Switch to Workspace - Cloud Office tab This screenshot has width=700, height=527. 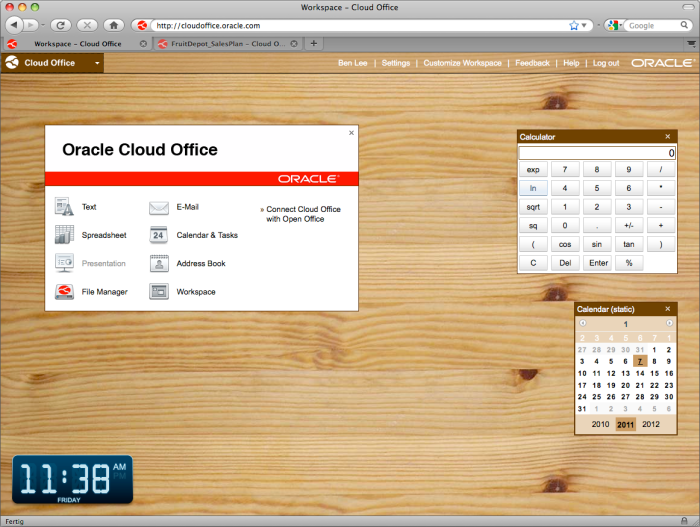pos(77,44)
